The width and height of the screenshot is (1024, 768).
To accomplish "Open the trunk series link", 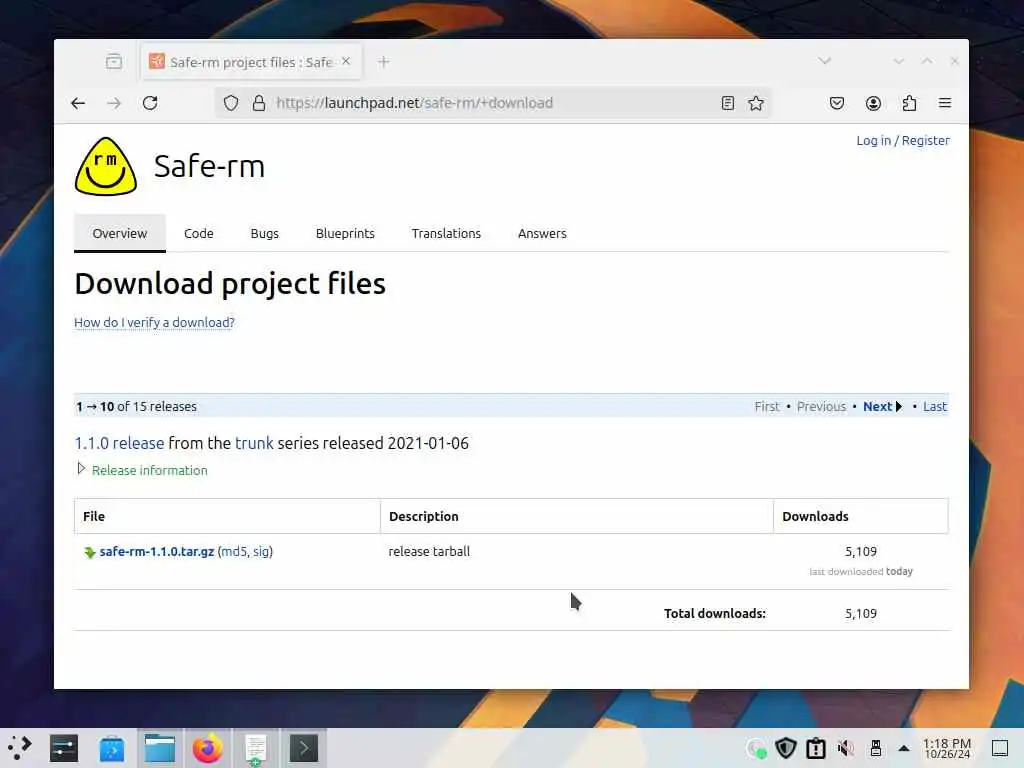I will click(x=254, y=443).
